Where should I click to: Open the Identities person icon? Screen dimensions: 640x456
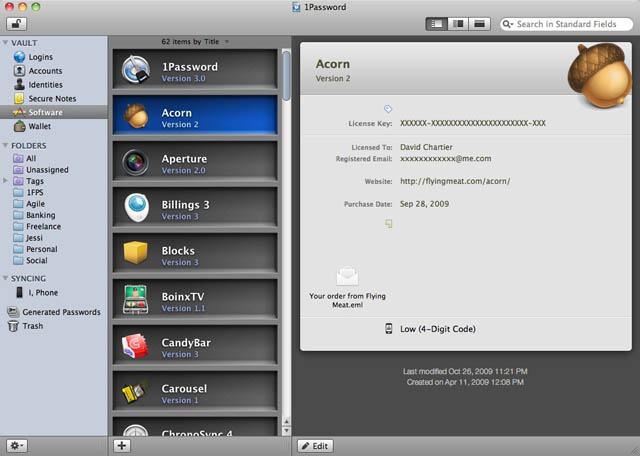point(19,85)
